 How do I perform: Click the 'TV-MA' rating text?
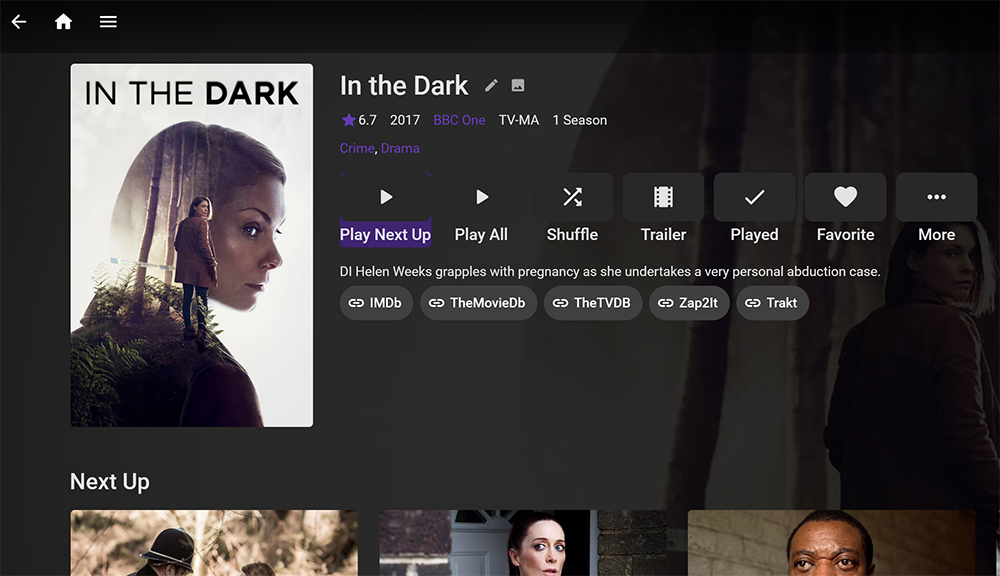pyautogui.click(x=518, y=120)
